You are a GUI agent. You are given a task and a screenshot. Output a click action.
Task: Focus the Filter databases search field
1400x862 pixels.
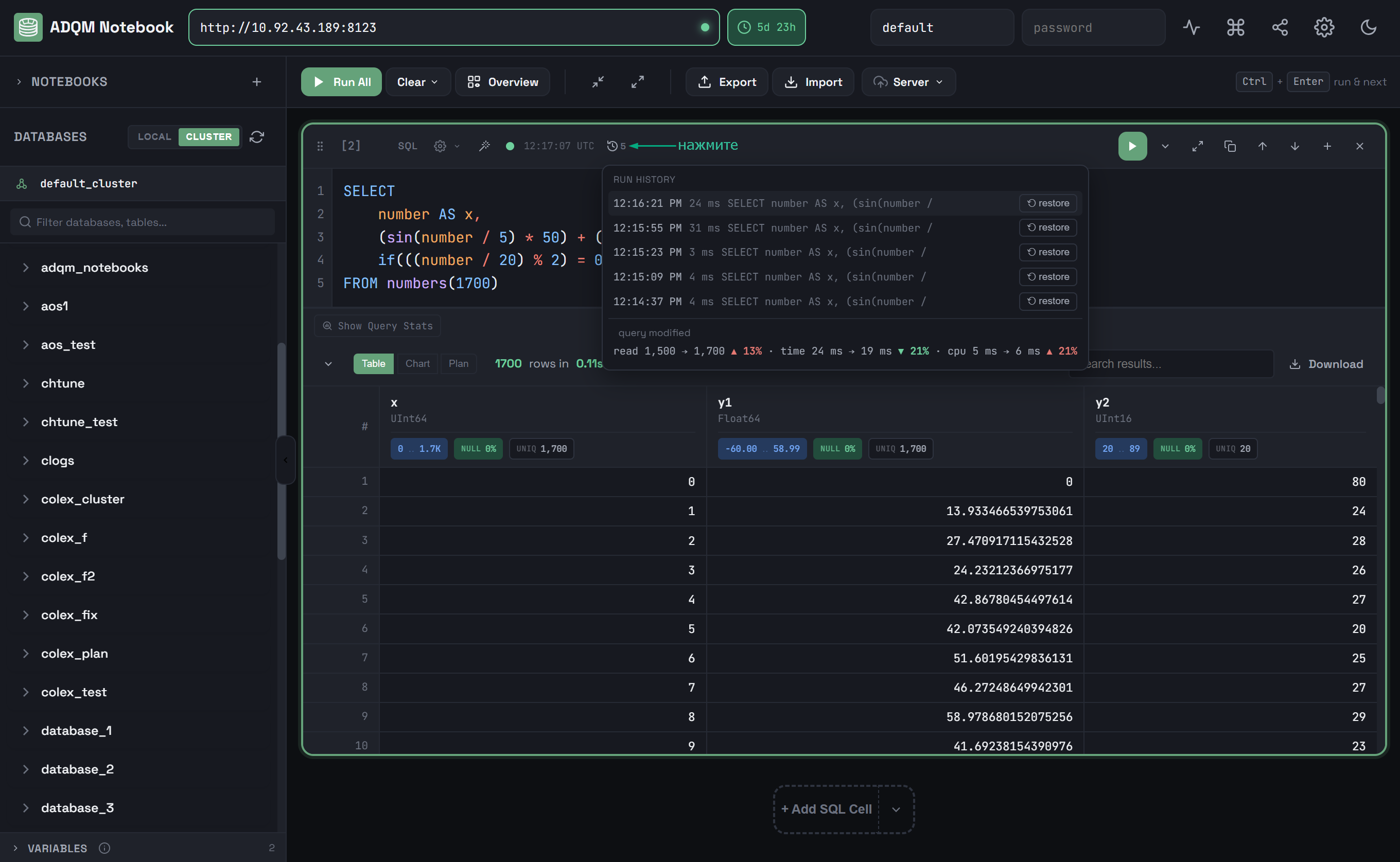(143, 222)
